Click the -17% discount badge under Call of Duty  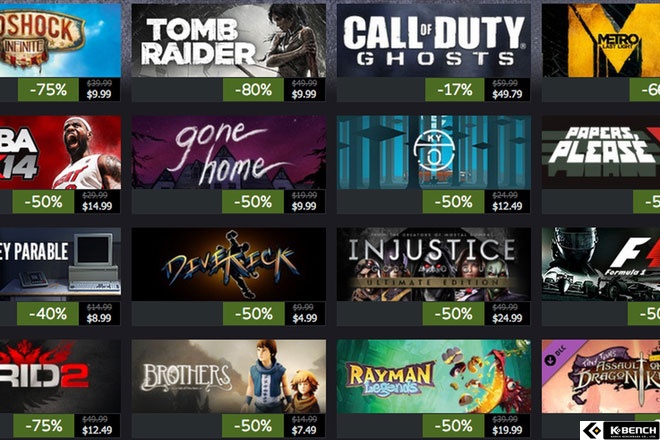pos(455,90)
